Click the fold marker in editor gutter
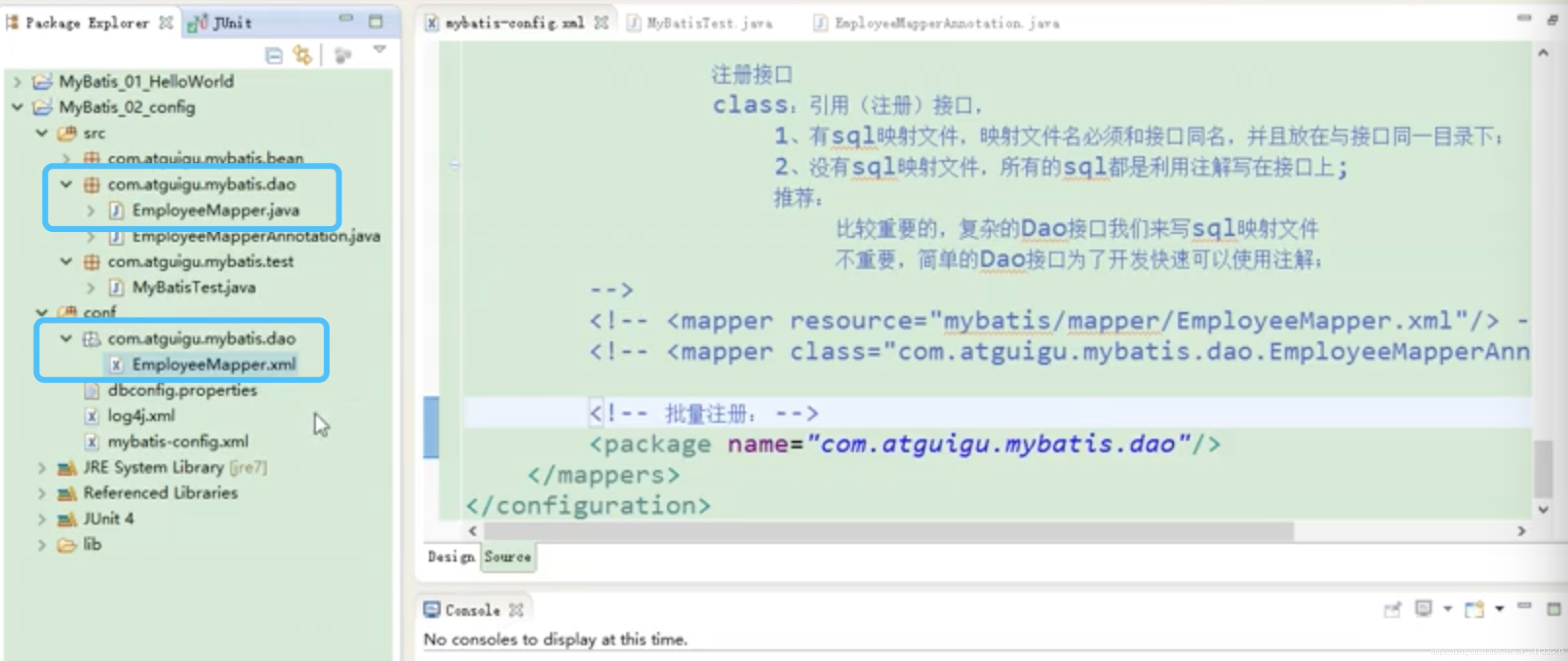 click(454, 164)
